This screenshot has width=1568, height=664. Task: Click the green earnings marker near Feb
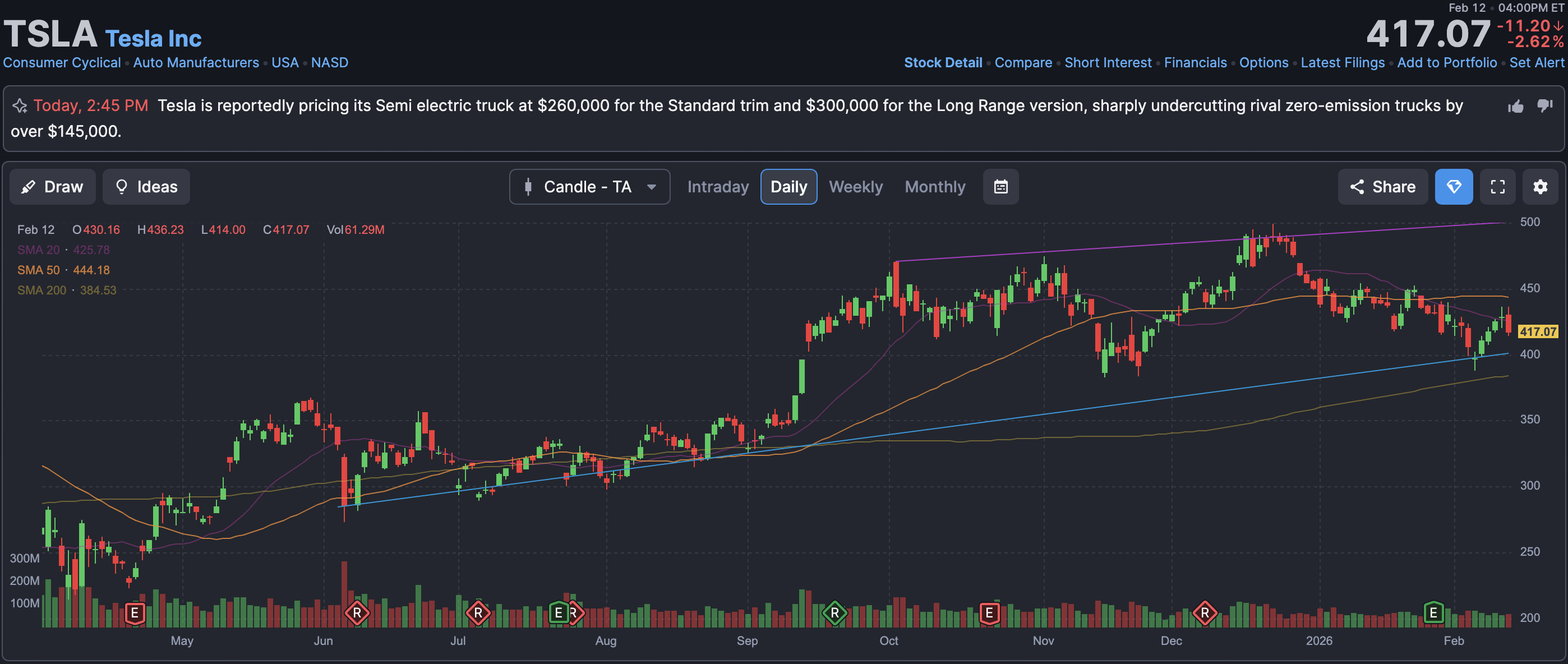click(x=1433, y=612)
